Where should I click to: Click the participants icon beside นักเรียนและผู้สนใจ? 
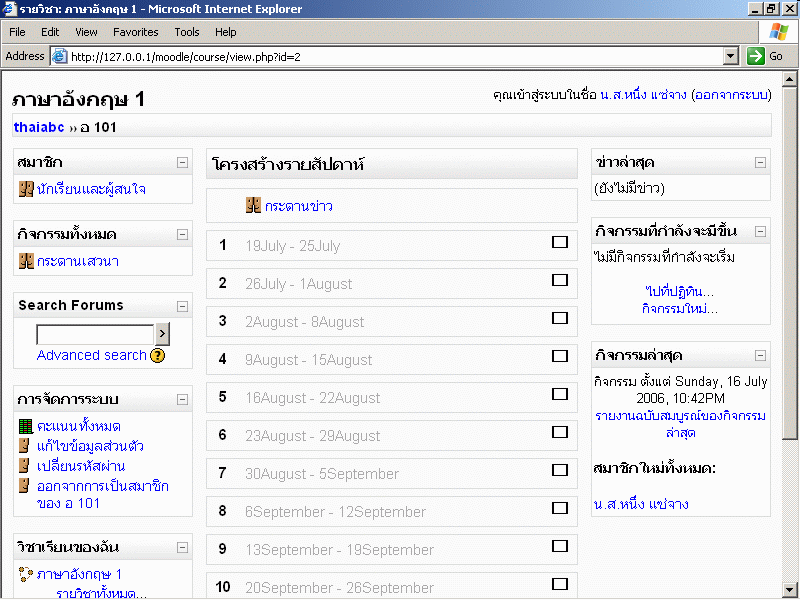tap(26, 189)
